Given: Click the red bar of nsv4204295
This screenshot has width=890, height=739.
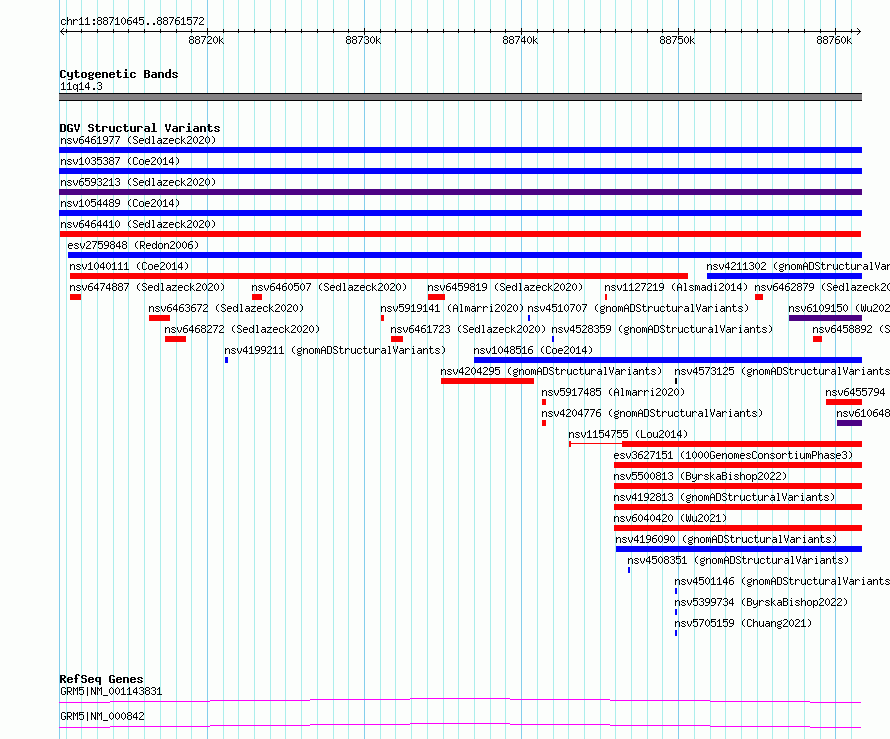Looking at the screenshot, I should (488, 381).
